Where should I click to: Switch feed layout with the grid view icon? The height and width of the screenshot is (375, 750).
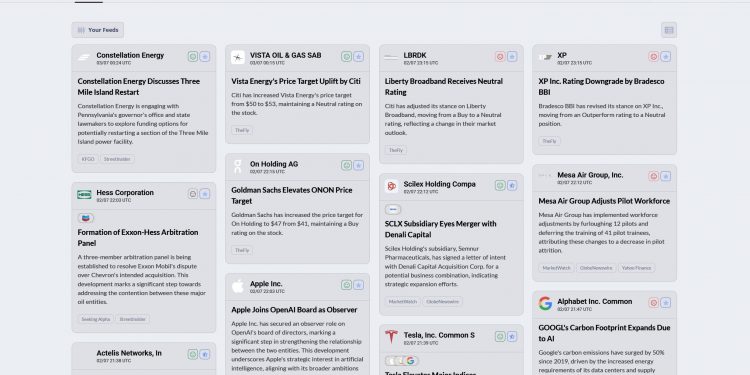(669, 30)
